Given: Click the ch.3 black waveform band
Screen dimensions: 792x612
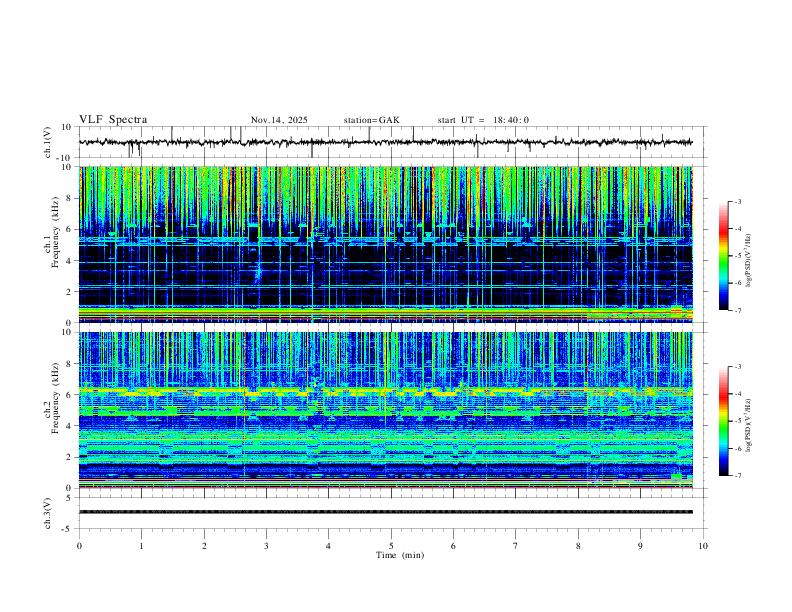Looking at the screenshot, I should [385, 512].
